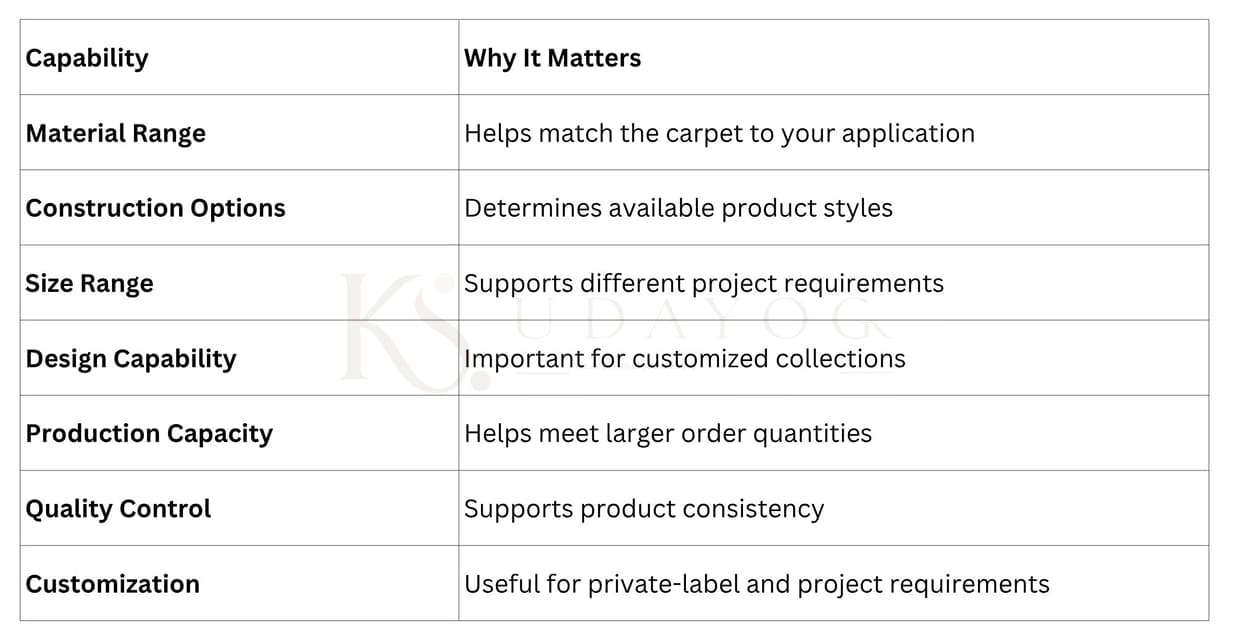Click 'Helps meet larger order quantities' text

click(668, 434)
